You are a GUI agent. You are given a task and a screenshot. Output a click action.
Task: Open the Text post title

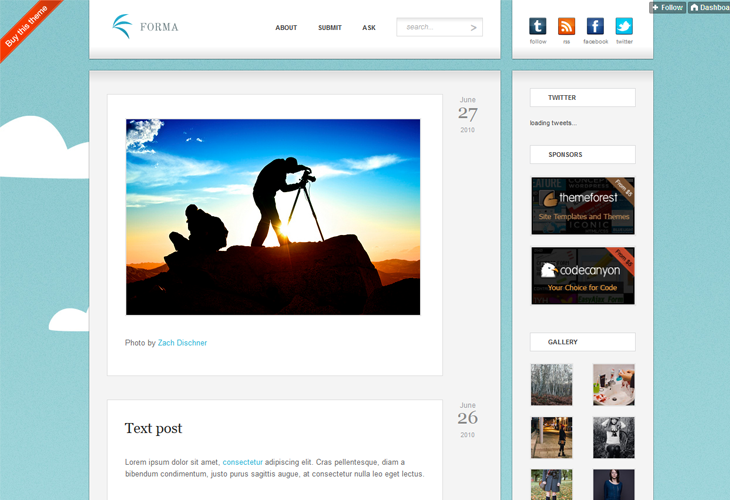click(x=153, y=428)
